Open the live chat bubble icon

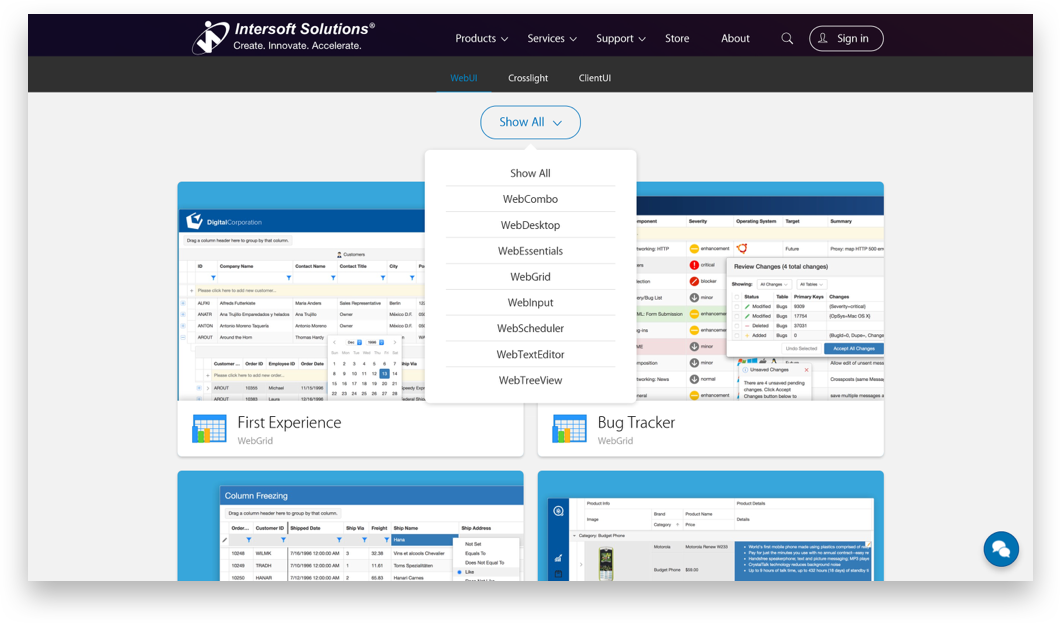pyautogui.click(x=1001, y=549)
